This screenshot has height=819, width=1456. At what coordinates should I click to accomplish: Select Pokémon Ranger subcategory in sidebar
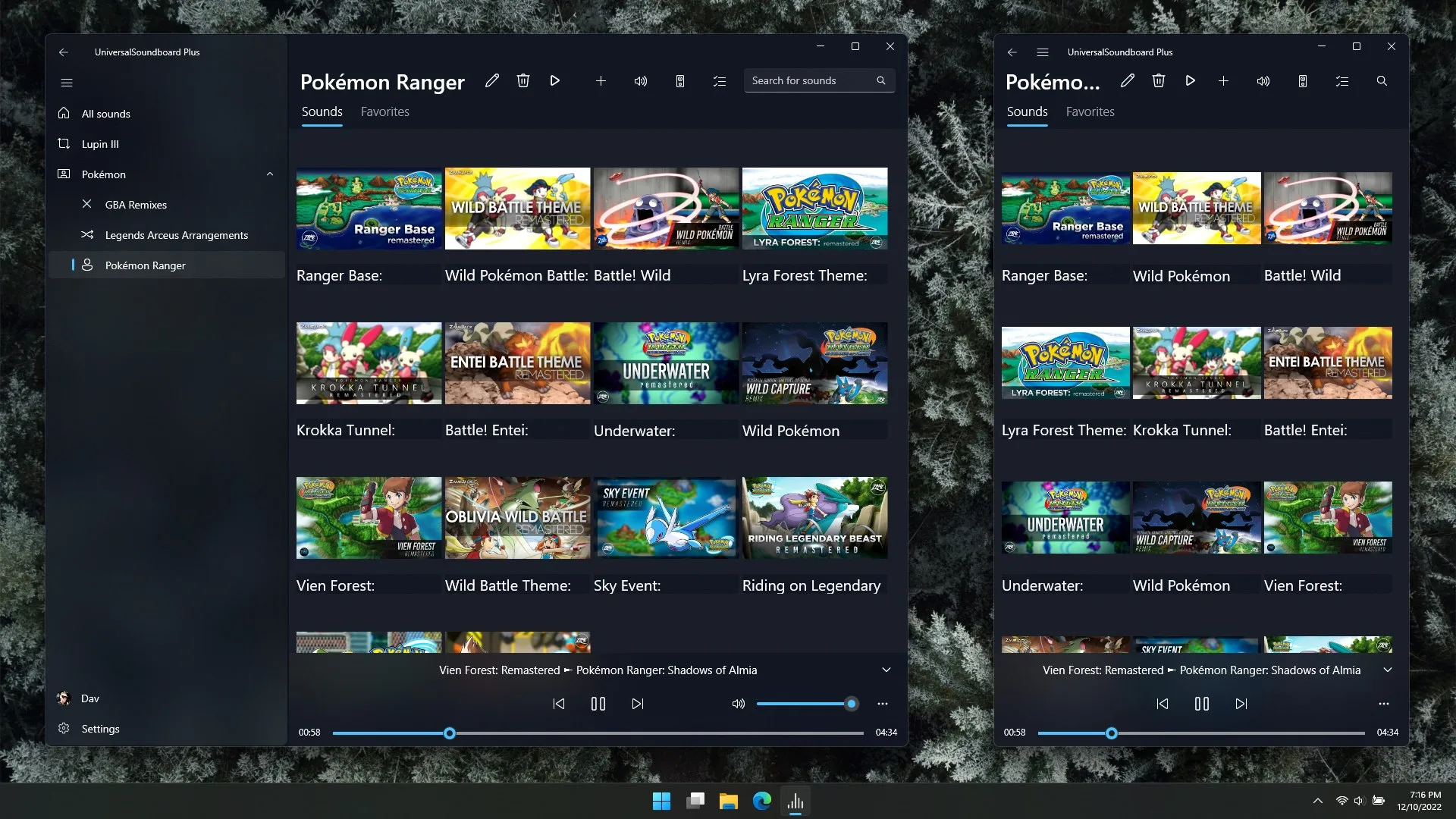167,265
